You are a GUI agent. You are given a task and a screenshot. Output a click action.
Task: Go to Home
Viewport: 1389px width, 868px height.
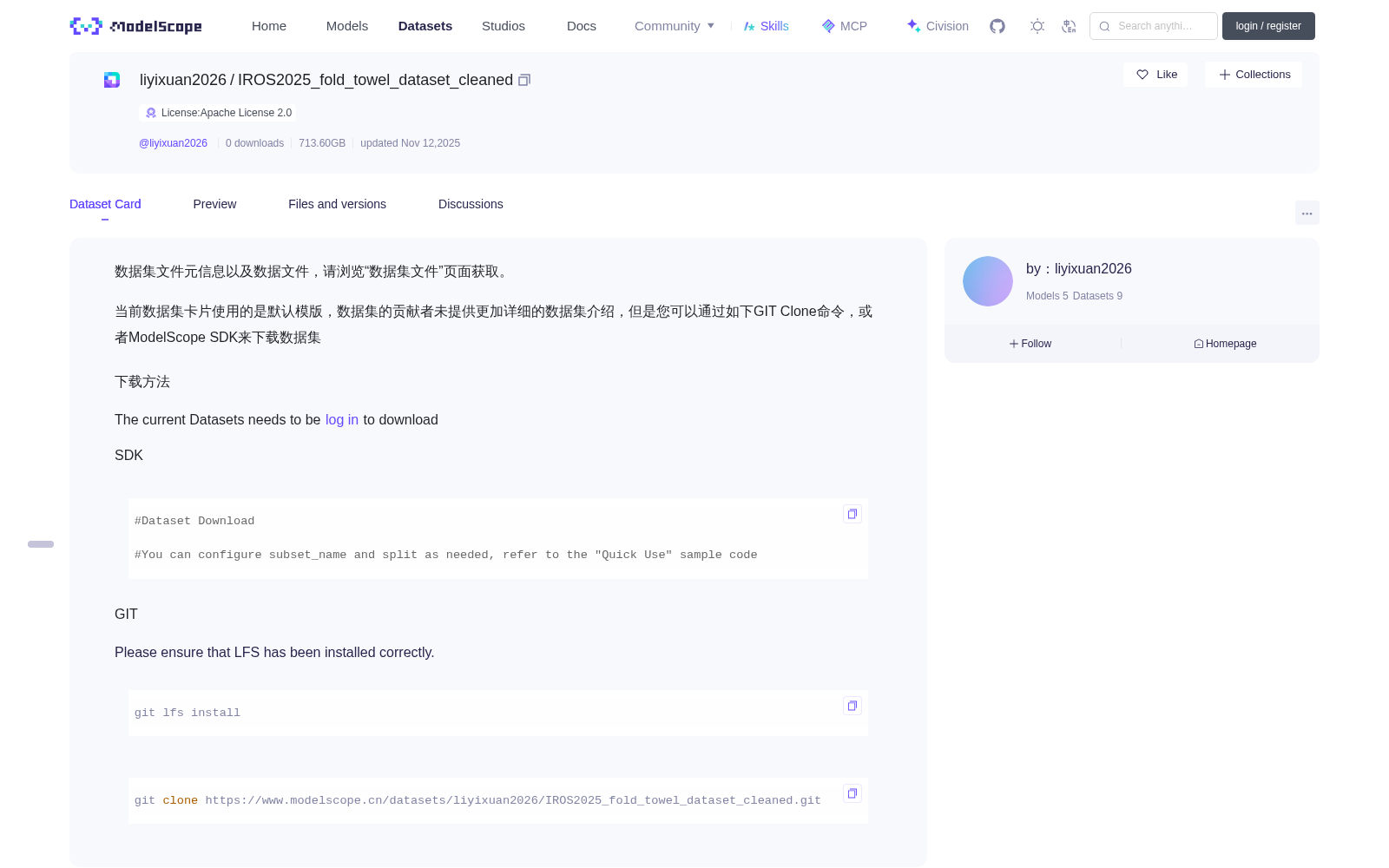pyautogui.click(x=269, y=26)
